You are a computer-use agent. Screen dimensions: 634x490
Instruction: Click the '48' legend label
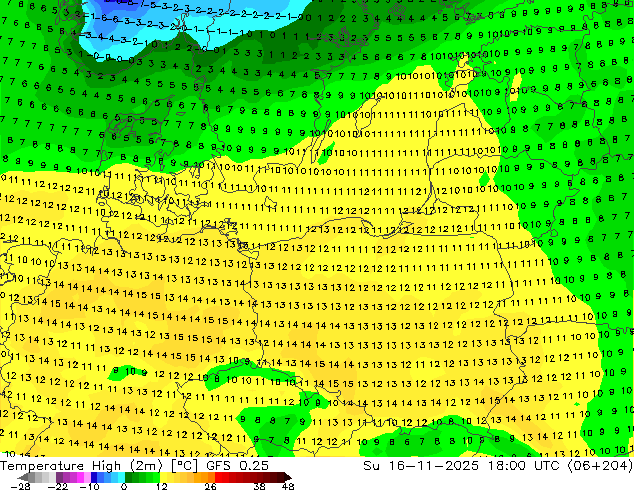pyautogui.click(x=288, y=486)
